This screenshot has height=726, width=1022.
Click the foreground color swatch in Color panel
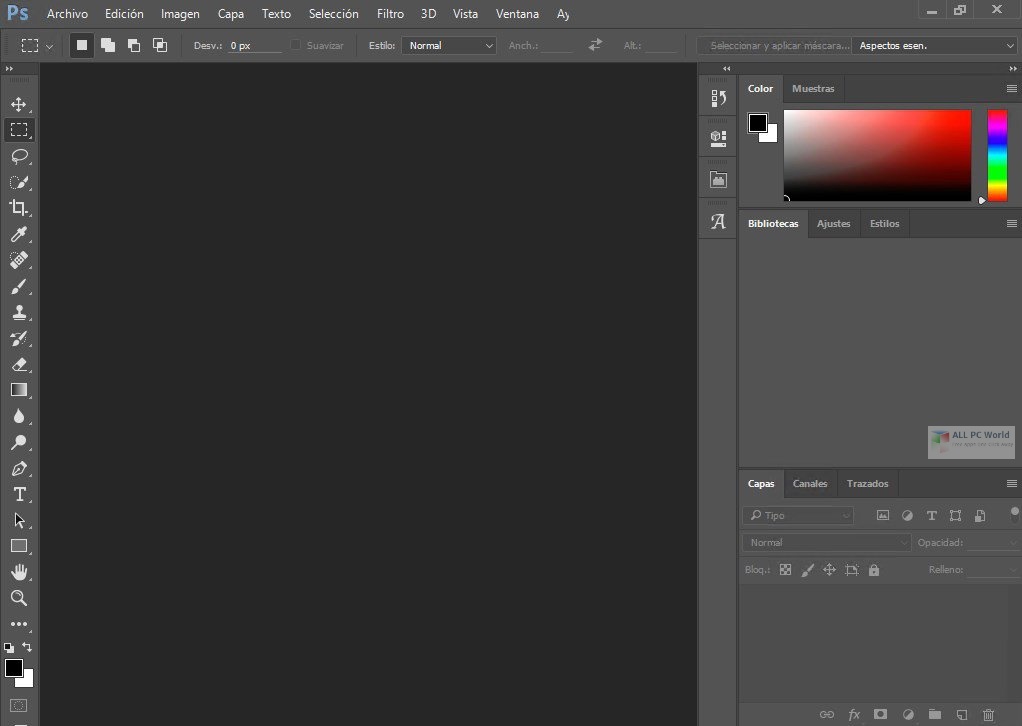[x=757, y=123]
